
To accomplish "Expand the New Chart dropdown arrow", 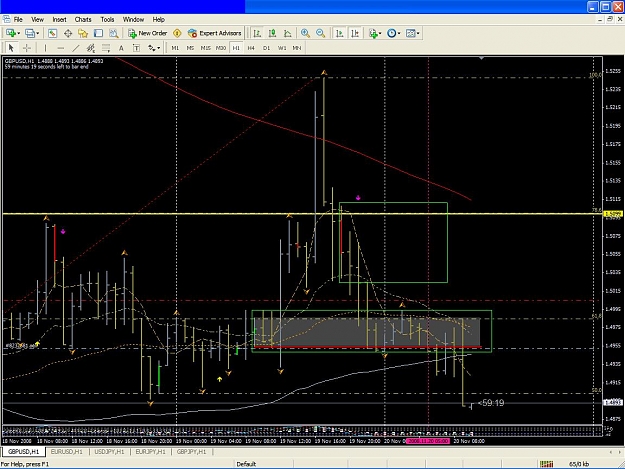I will [x=18, y=33].
